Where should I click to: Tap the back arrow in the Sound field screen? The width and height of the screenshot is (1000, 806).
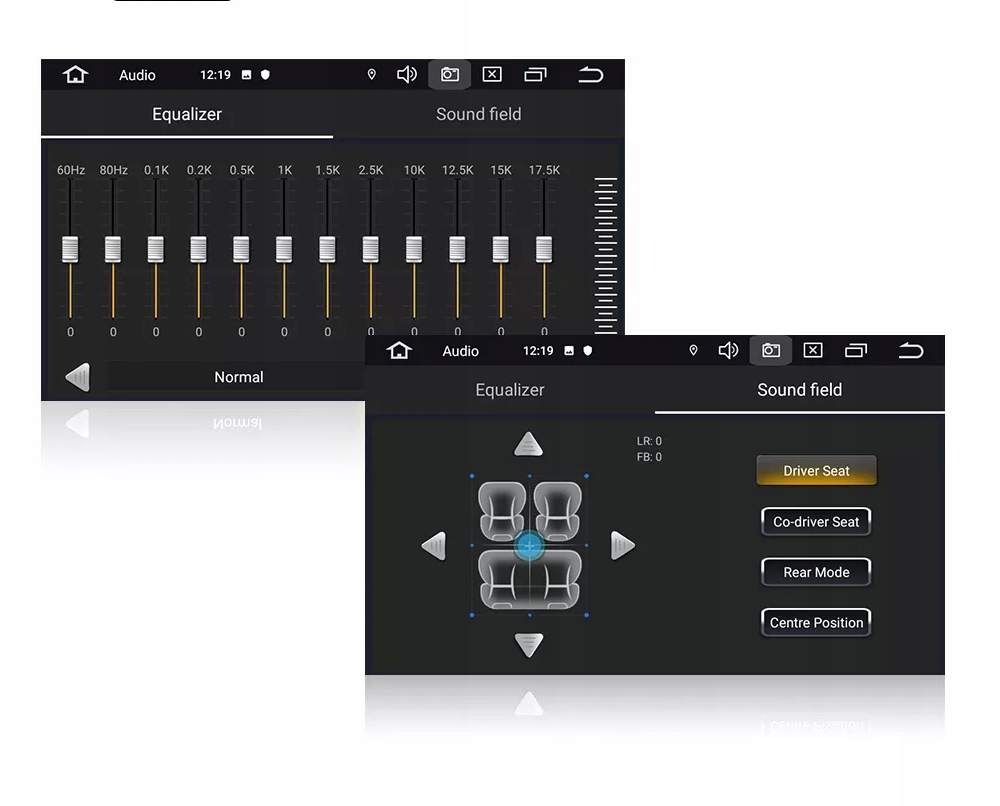pos(911,350)
